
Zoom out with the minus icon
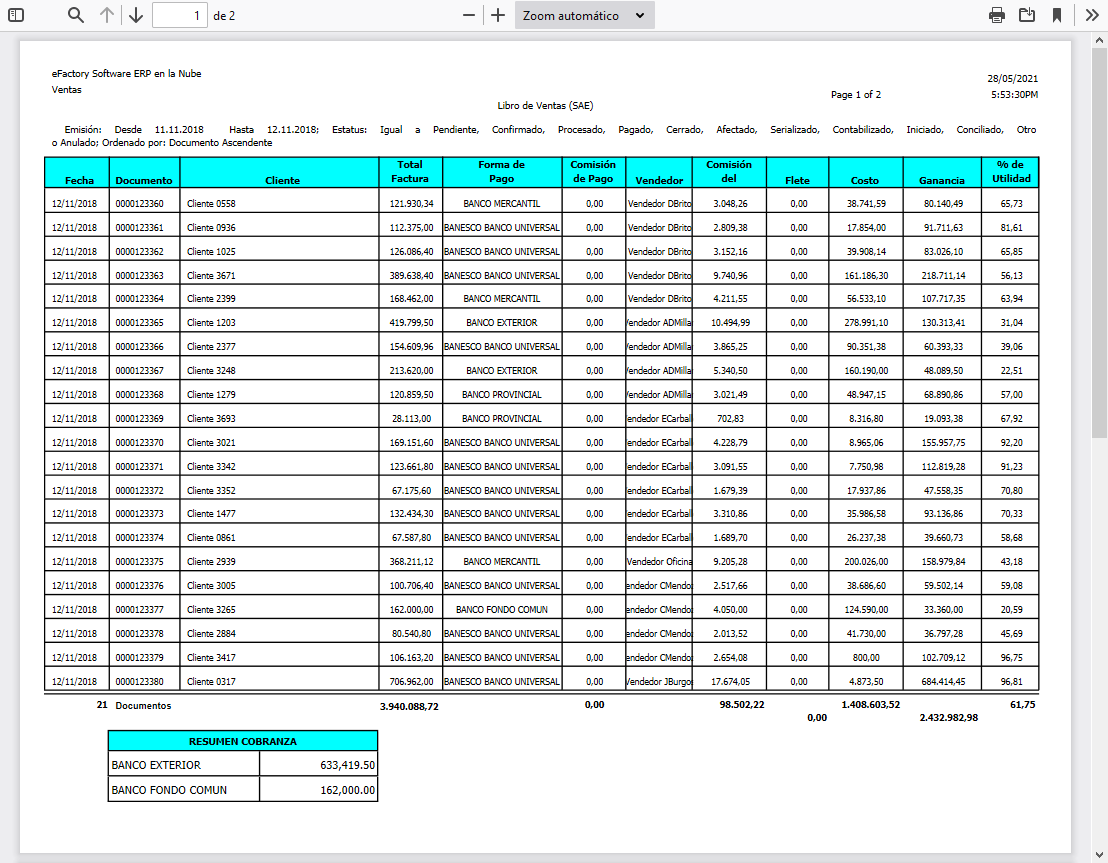coord(469,15)
